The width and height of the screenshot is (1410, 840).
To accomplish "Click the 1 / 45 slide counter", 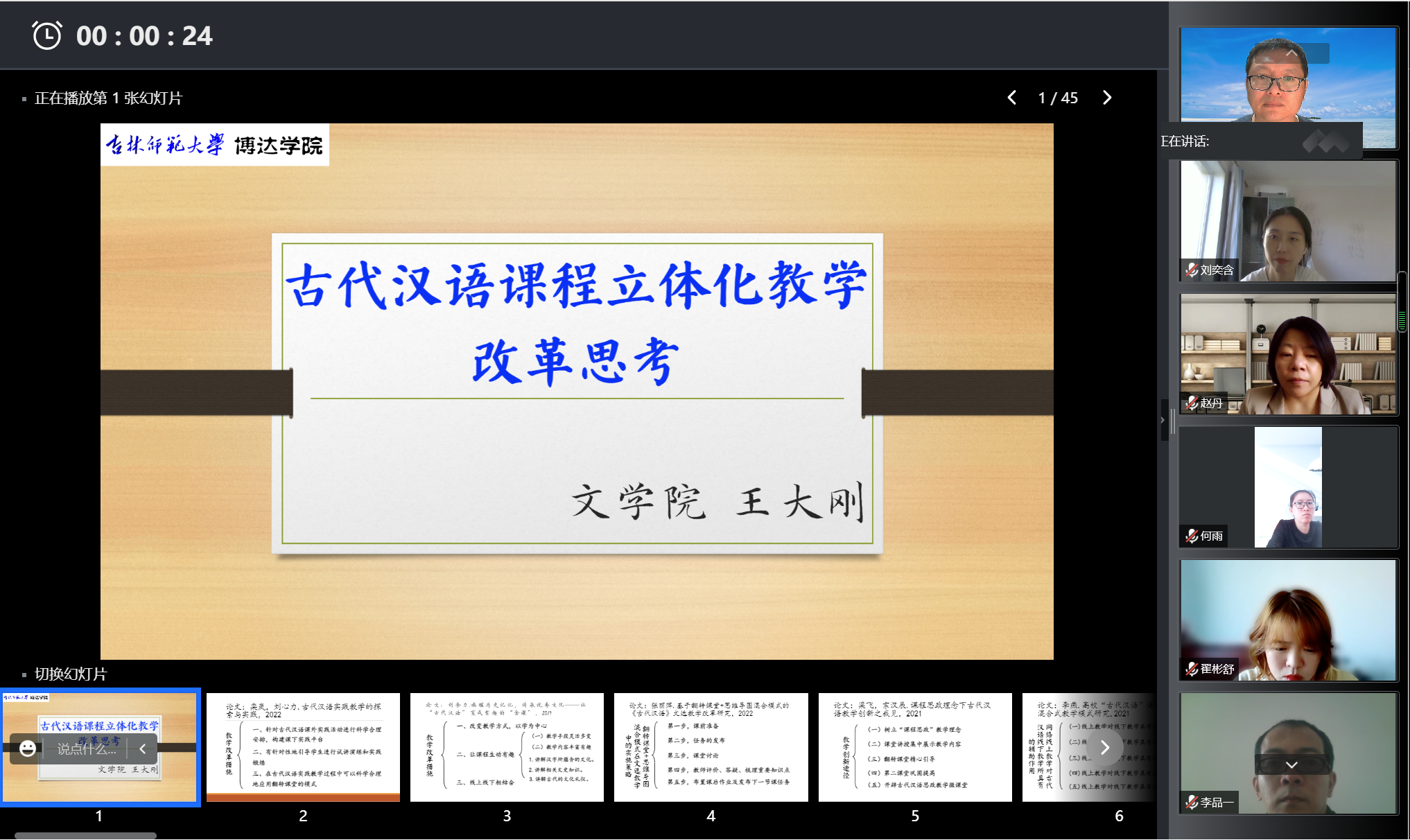I will click(x=1058, y=98).
